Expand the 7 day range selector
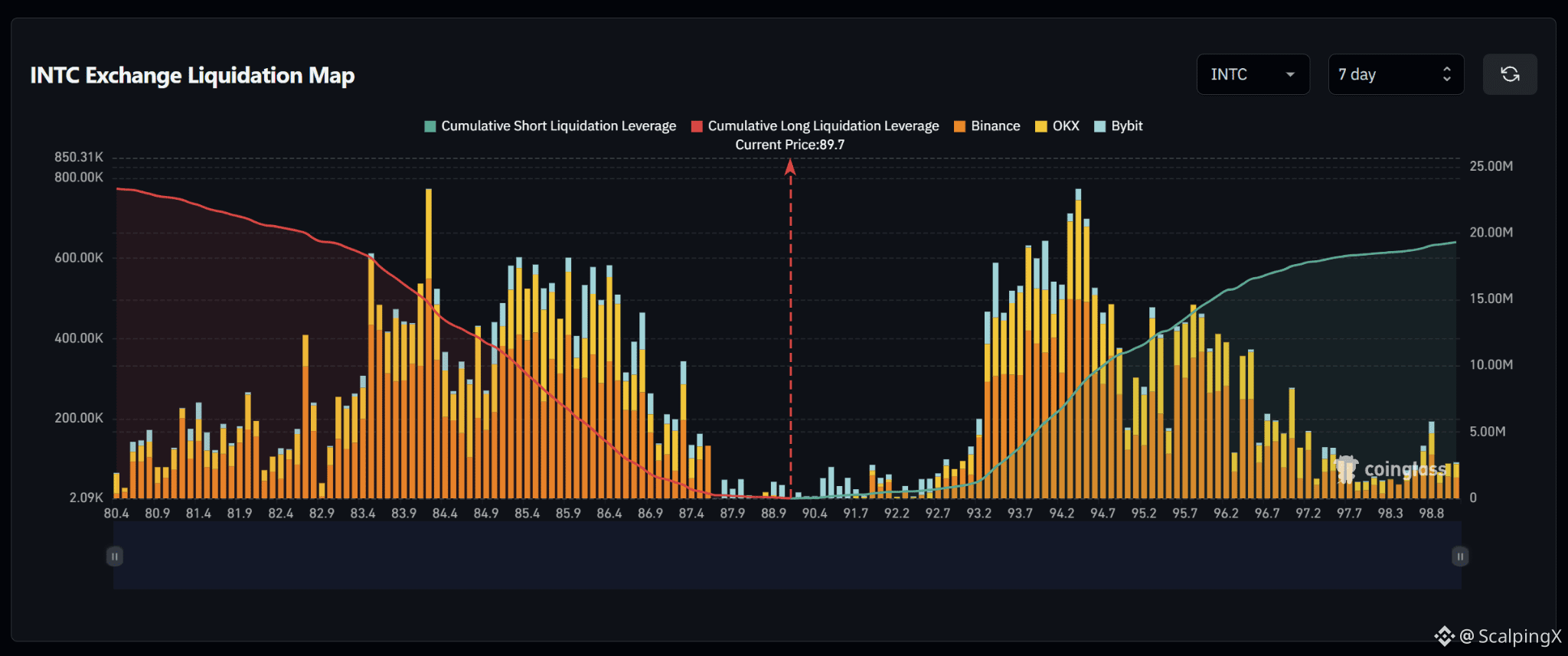Image resolution: width=1568 pixels, height=656 pixels. pyautogui.click(x=1396, y=74)
